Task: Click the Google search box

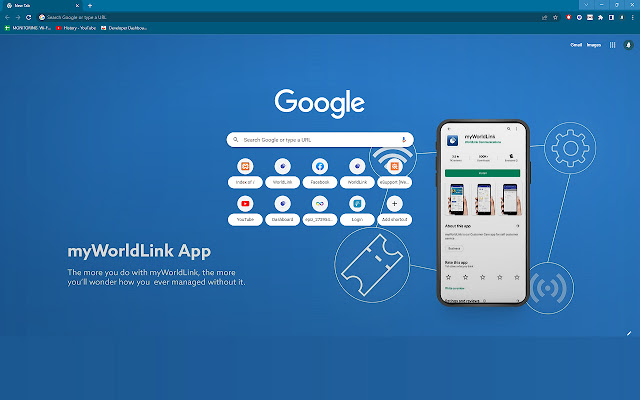Action: [320, 140]
